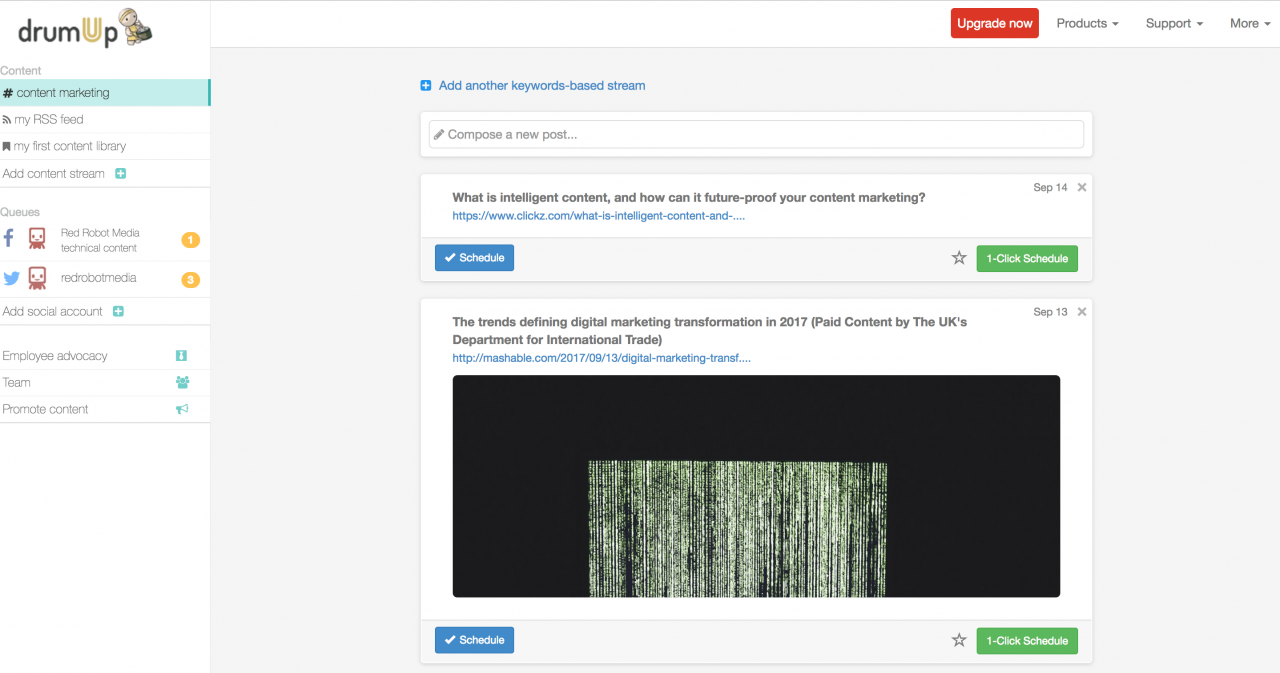1280x673 pixels.
Task: Select the content marketing stream
Action: pos(63,93)
